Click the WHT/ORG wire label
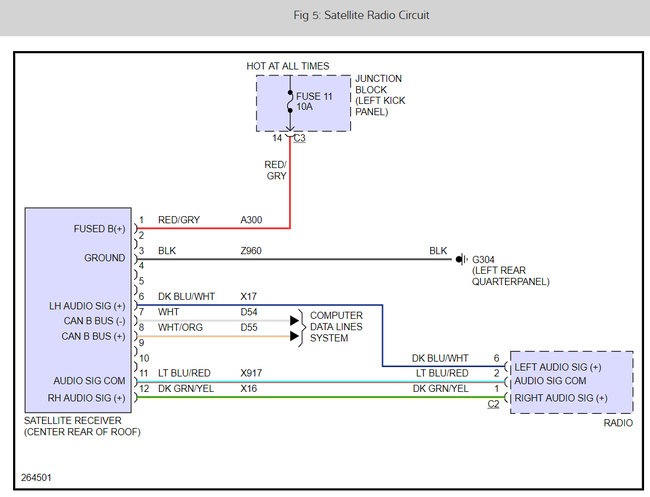This screenshot has width=650, height=497. tap(180, 327)
